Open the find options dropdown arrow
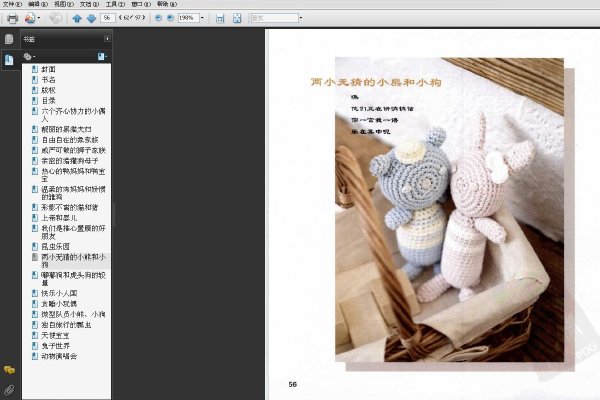This screenshot has width=600, height=400. tap(301, 18)
